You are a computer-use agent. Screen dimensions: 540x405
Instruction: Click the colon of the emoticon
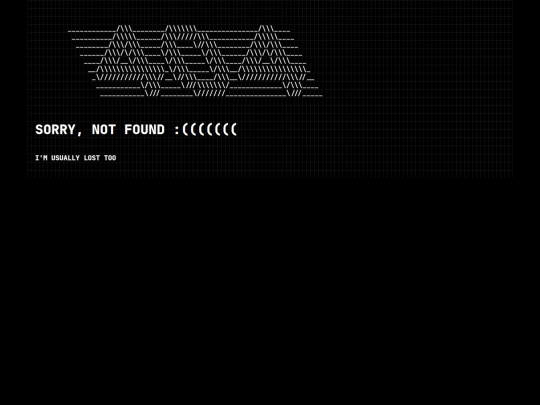pos(177,130)
